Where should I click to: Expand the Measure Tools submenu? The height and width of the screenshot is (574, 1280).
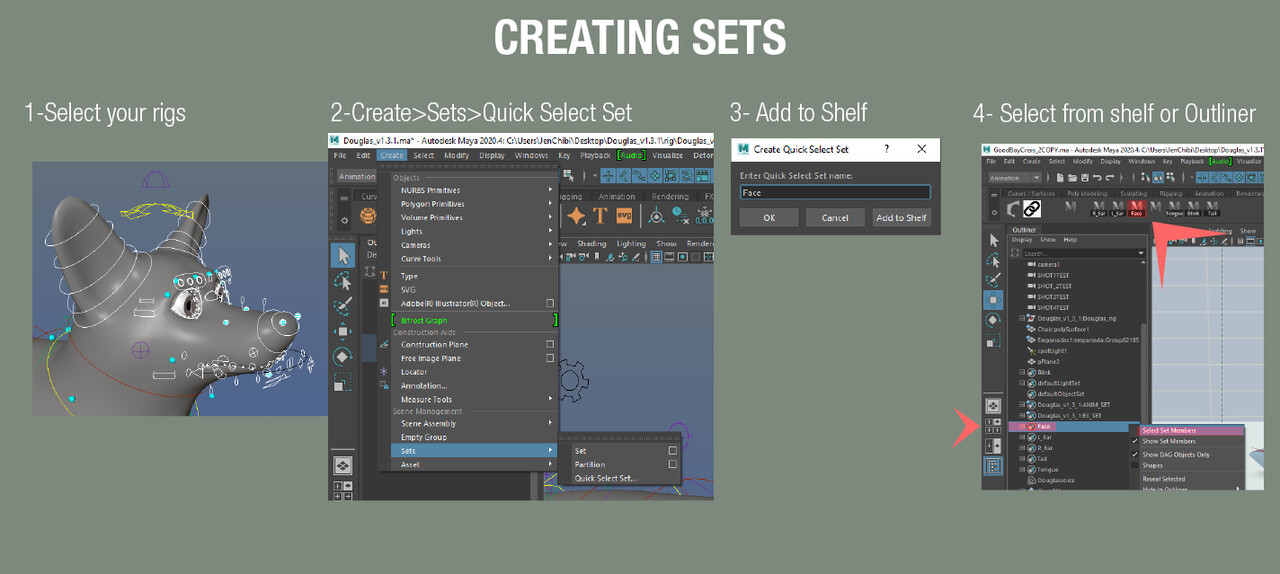click(x=474, y=399)
